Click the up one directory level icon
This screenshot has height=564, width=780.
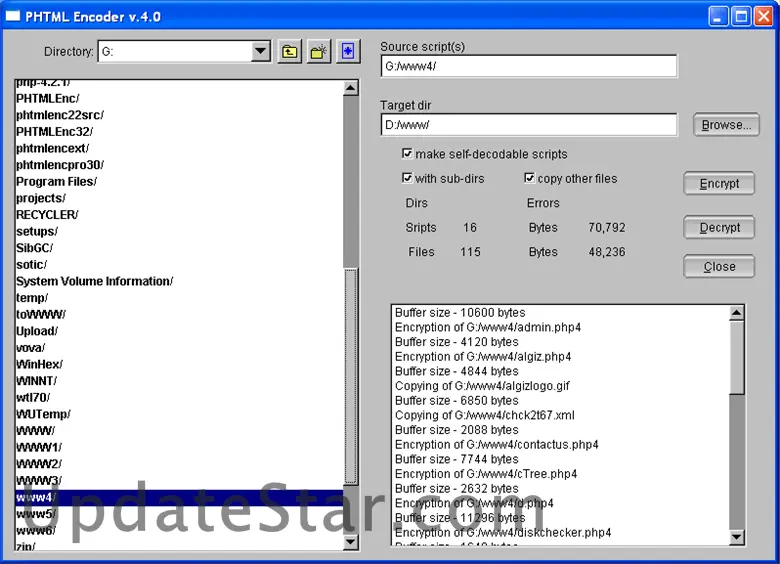point(289,52)
